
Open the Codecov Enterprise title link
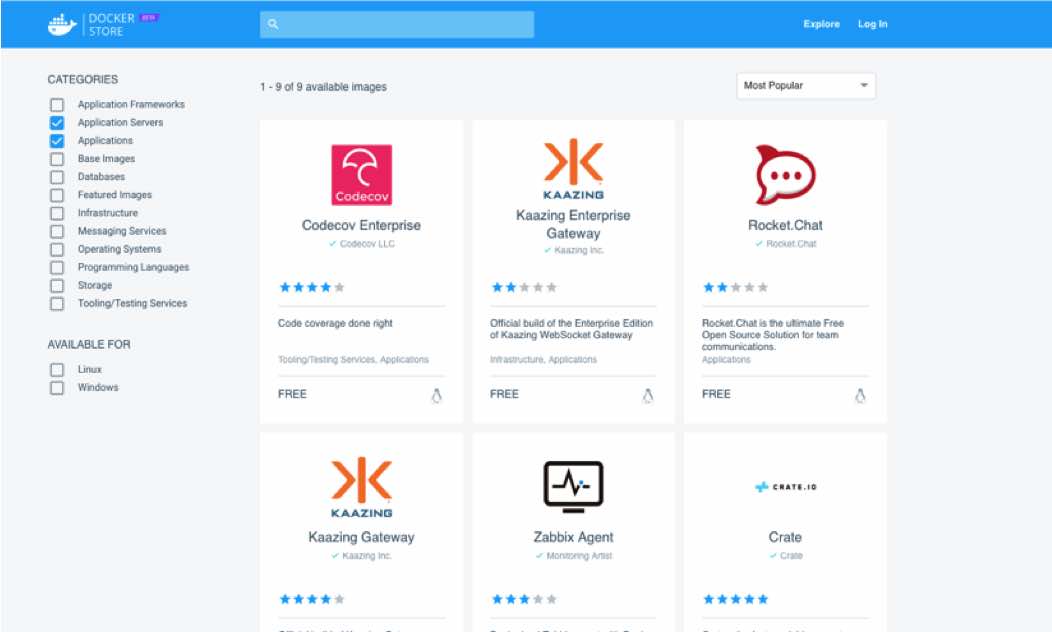tap(362, 225)
